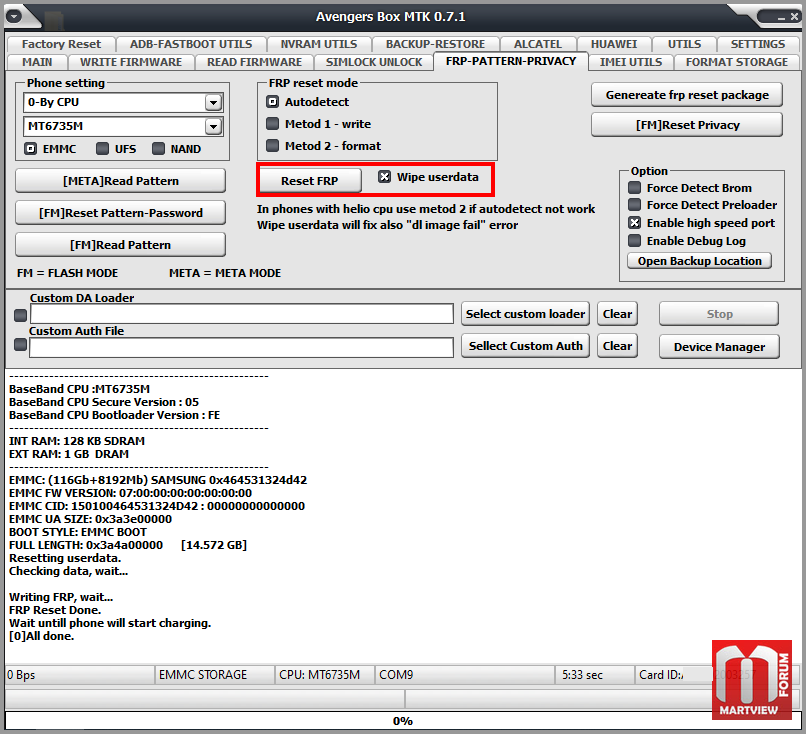Click [META]Read Pattern button
The width and height of the screenshot is (806, 734).
click(121, 181)
